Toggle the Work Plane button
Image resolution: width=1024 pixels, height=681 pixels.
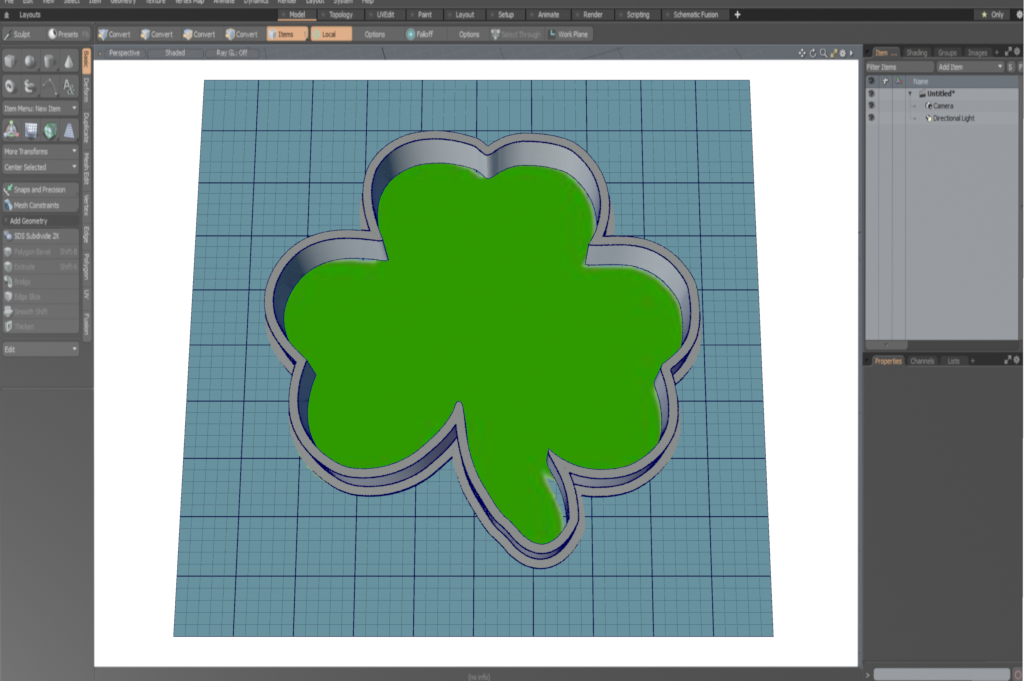pos(569,34)
